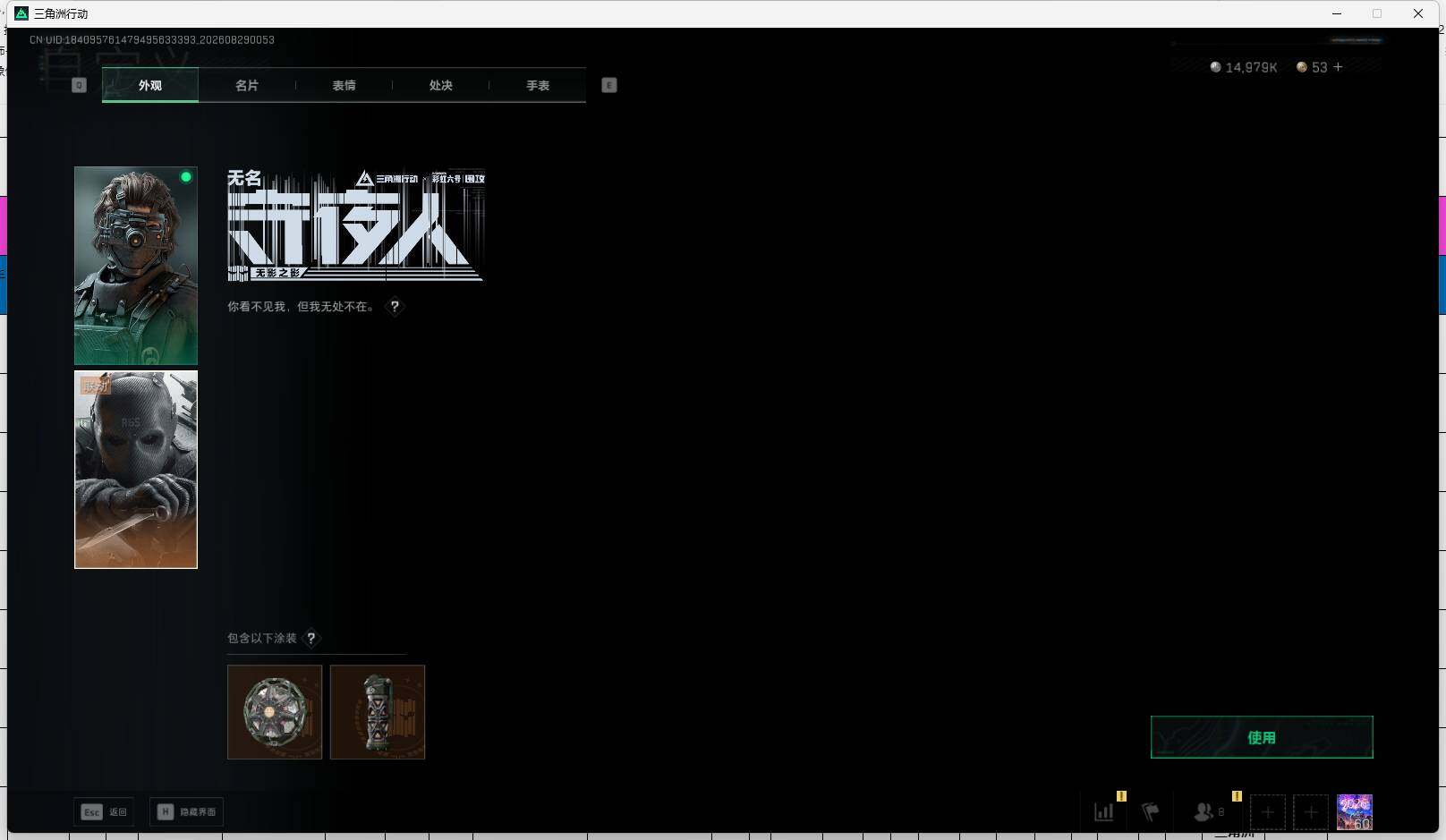This screenshot has width=1446, height=840.
Task: Open help icon next to 包含以下涂装
Action: 311,638
